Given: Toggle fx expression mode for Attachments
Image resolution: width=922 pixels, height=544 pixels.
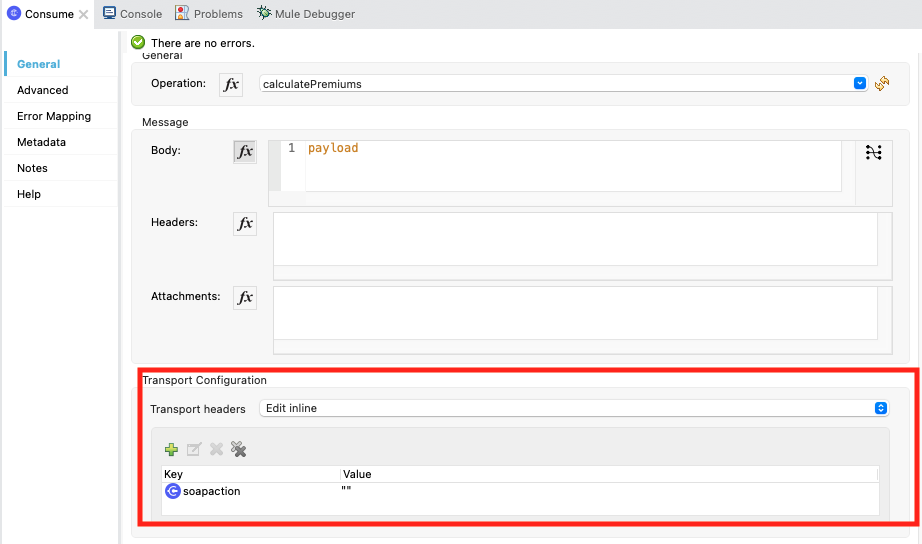Looking at the screenshot, I should 244,297.
